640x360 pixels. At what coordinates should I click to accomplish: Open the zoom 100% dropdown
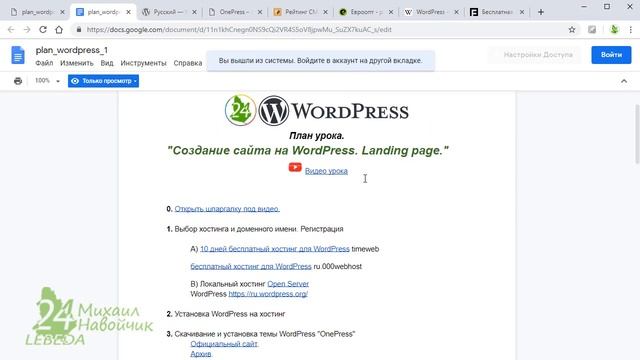pyautogui.click(x=47, y=81)
